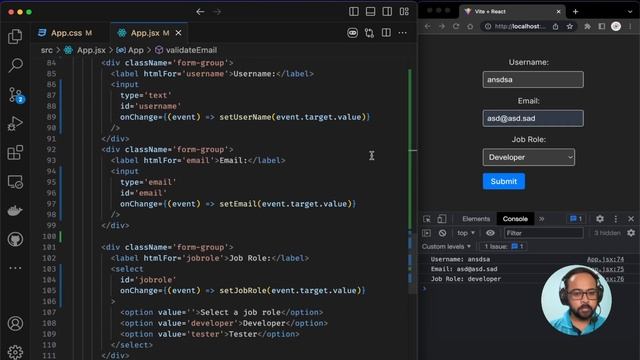The height and width of the screenshot is (360, 640).
Task: Toggle DevTools device toolbar
Action: click(442, 219)
